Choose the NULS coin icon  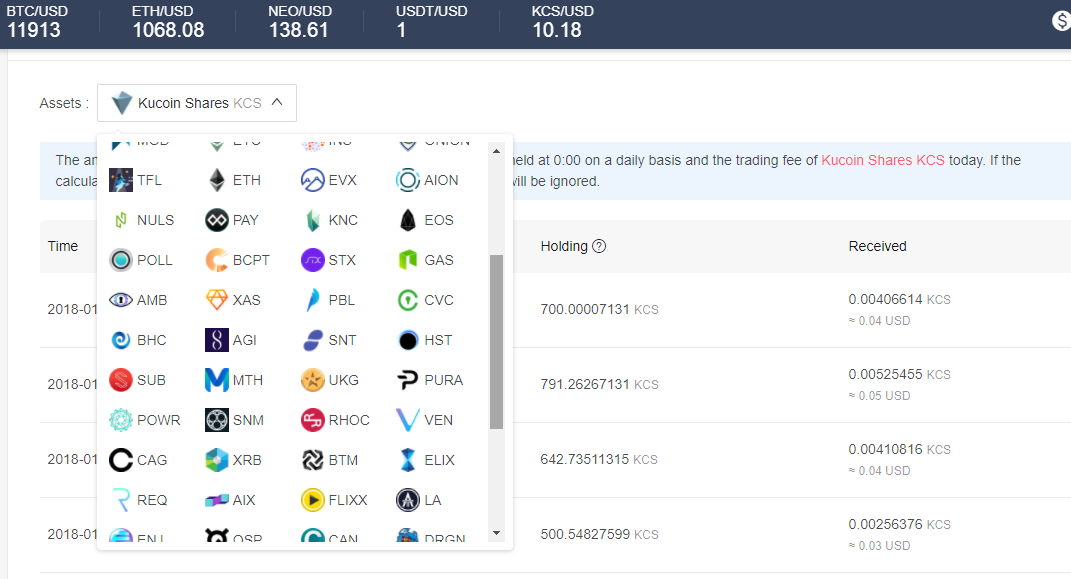coord(121,220)
